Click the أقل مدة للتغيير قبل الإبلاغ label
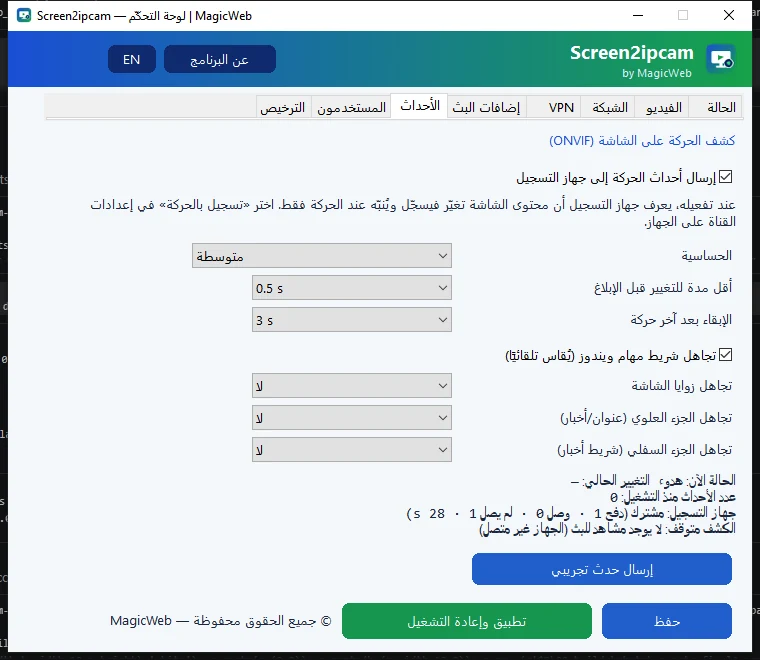The image size is (760, 660). pyautogui.click(x=663, y=288)
